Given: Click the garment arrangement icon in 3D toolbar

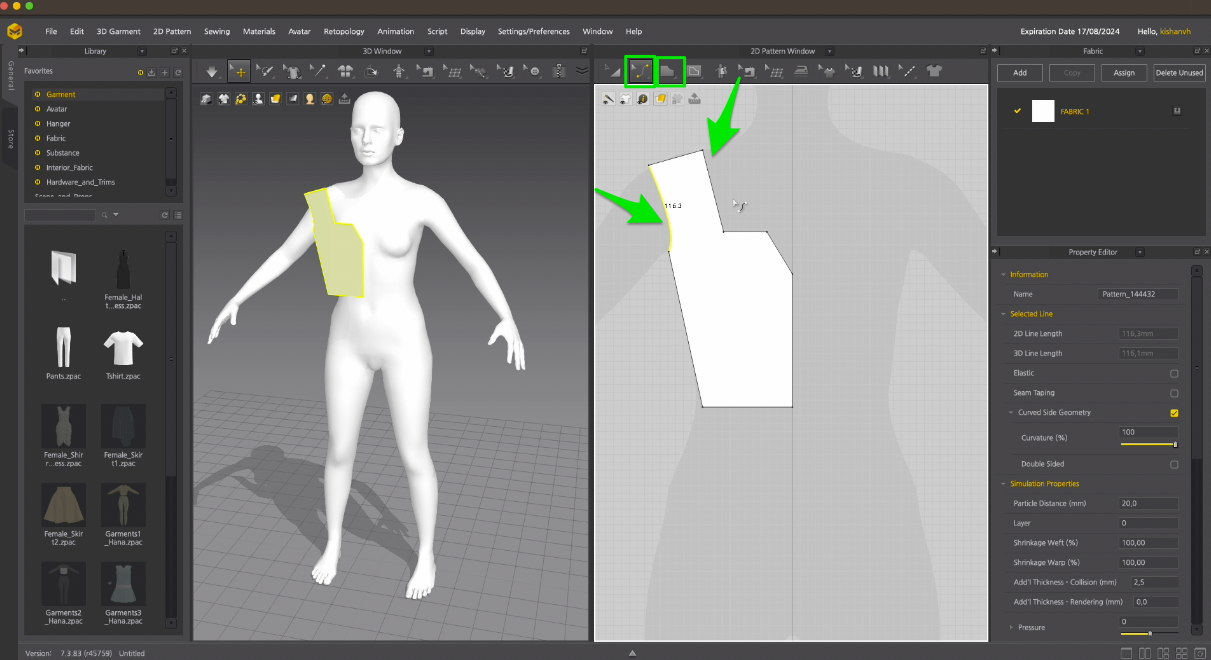Looking at the screenshot, I should coord(346,71).
